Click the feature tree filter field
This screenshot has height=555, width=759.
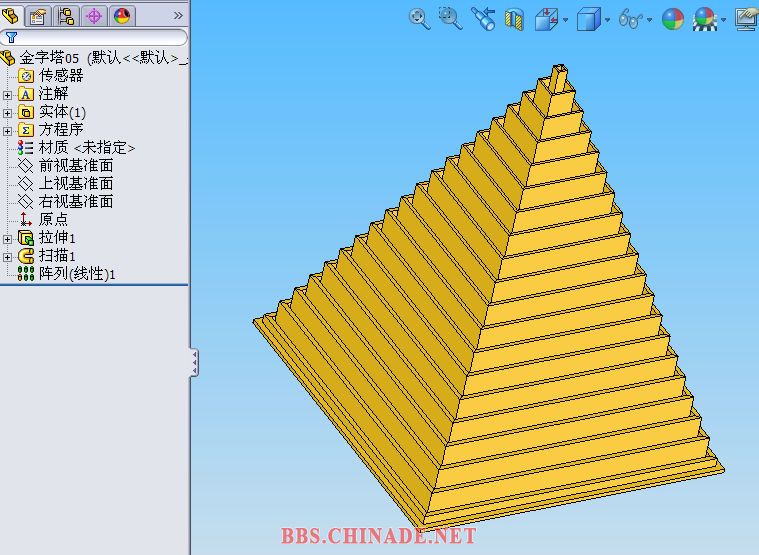point(100,37)
